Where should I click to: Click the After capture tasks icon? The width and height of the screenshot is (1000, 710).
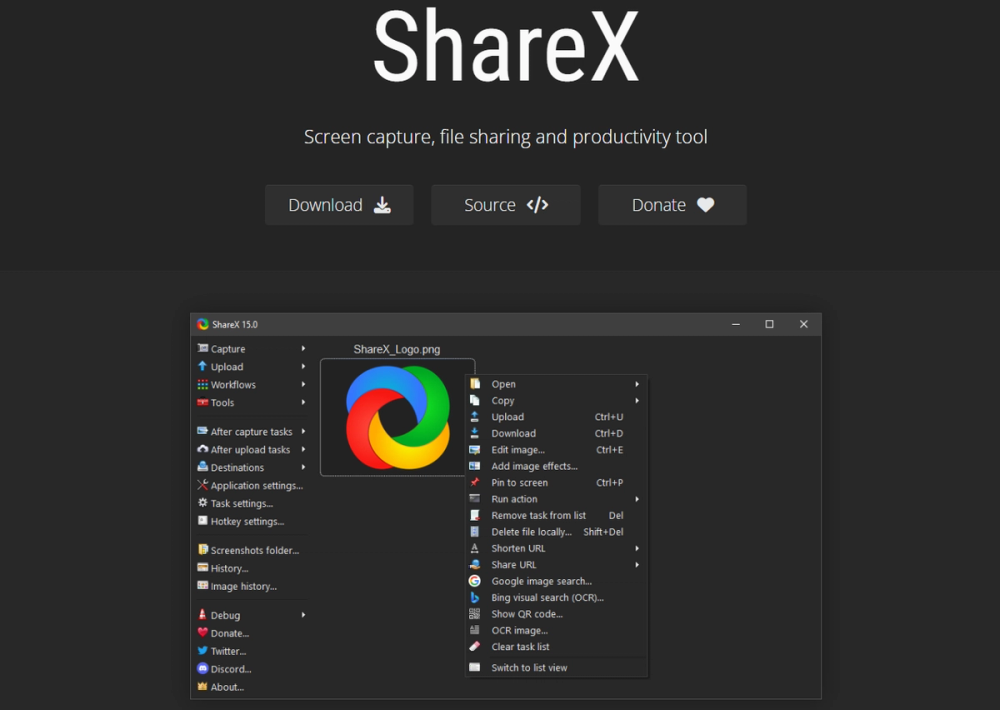point(203,431)
